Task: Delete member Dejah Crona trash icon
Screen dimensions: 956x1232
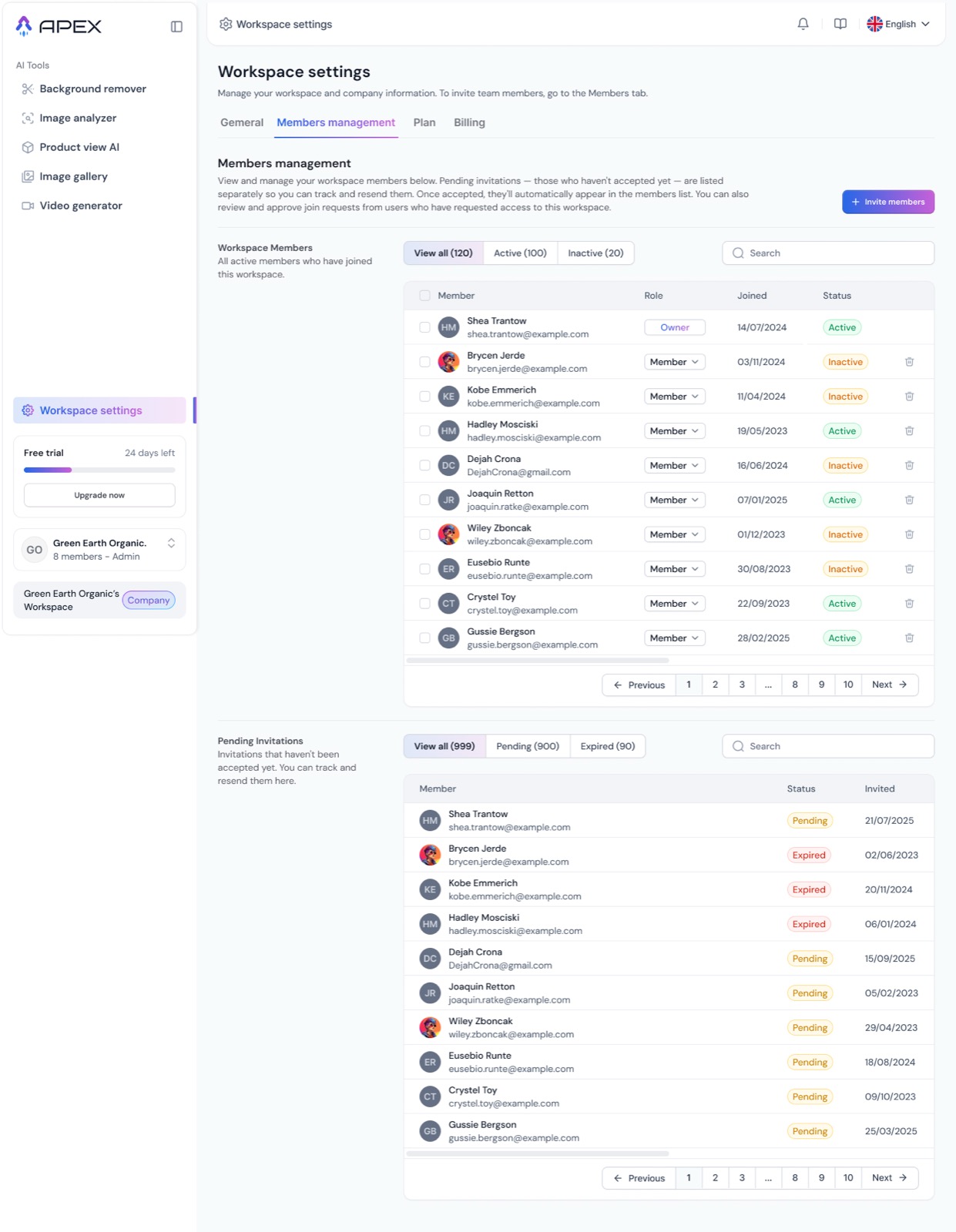Action: 909,465
